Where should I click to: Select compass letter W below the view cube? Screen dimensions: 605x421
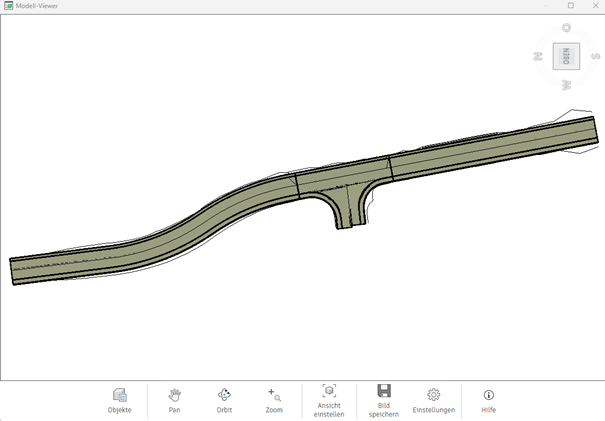[567, 85]
